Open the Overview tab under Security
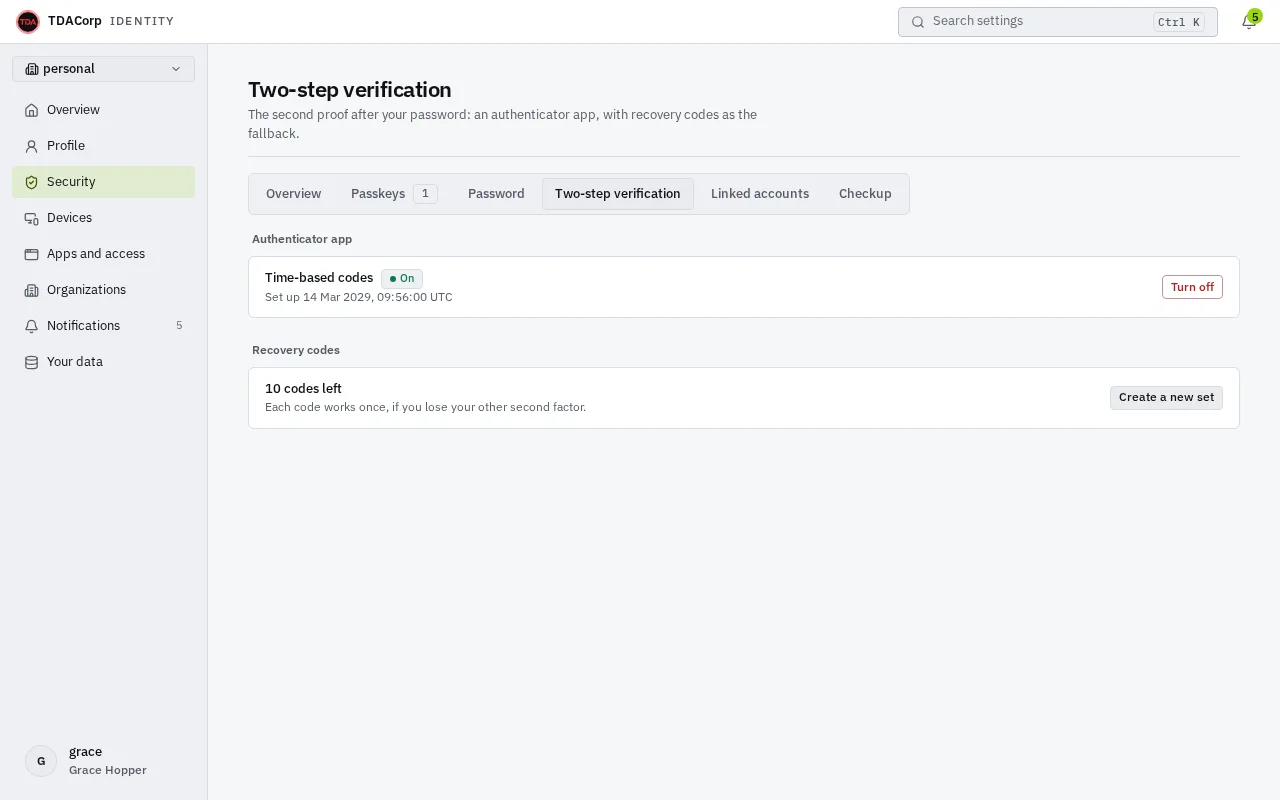The height and width of the screenshot is (800, 1280). (x=294, y=194)
